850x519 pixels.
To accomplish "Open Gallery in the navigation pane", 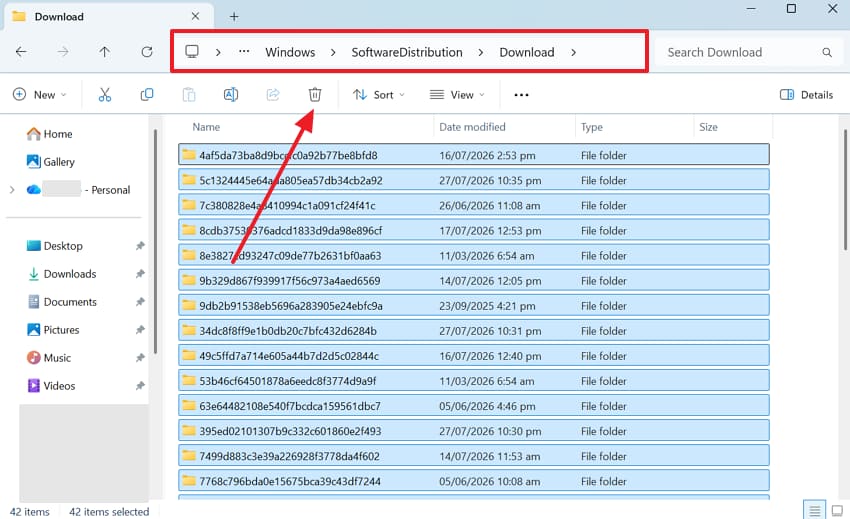I will pos(50,162).
